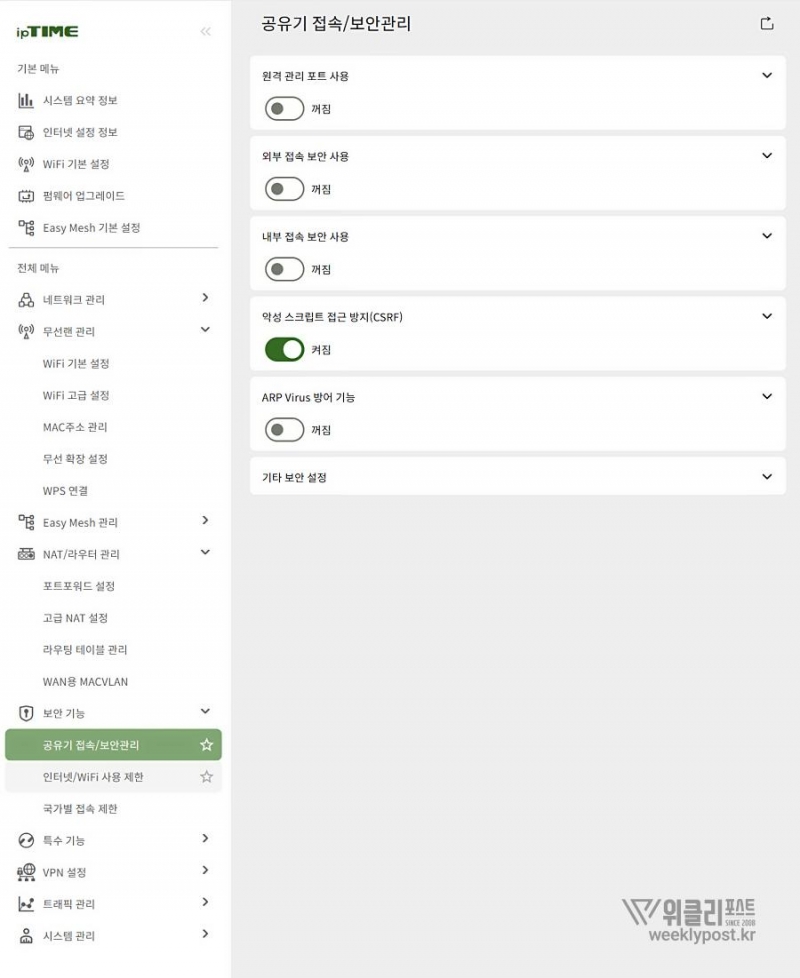Open 시스템 요약 정보 bar chart icon
Screen dimensions: 800x978
tap(27, 100)
